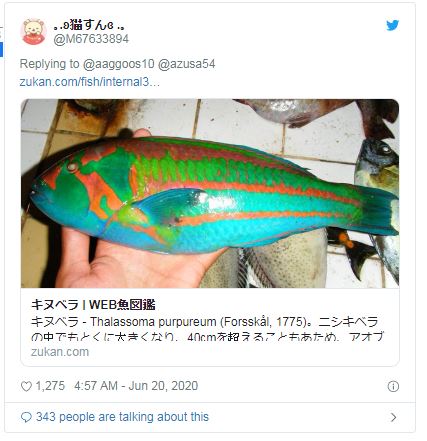Open the @azusa54 mention
The width and height of the screenshot is (427, 441).
(x=186, y=64)
